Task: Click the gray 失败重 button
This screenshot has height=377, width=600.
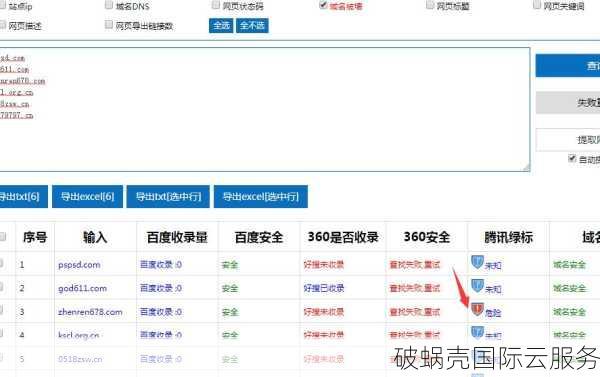Action: tap(568, 103)
